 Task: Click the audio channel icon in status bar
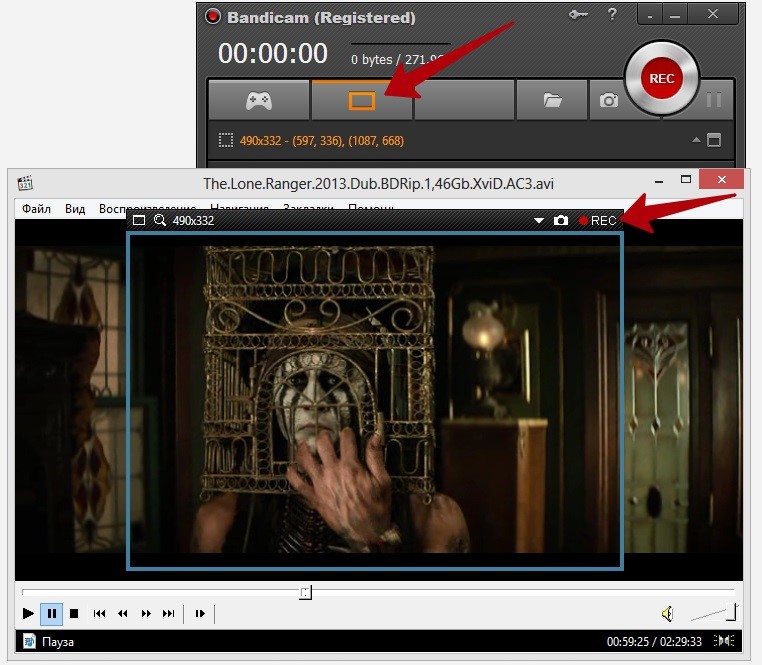click(x=724, y=641)
